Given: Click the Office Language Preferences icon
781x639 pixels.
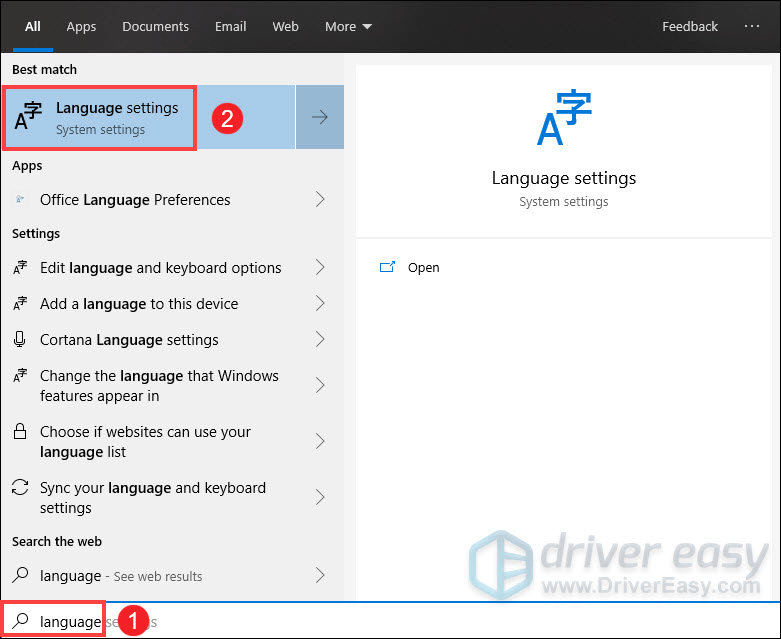Looking at the screenshot, I should tap(20, 200).
